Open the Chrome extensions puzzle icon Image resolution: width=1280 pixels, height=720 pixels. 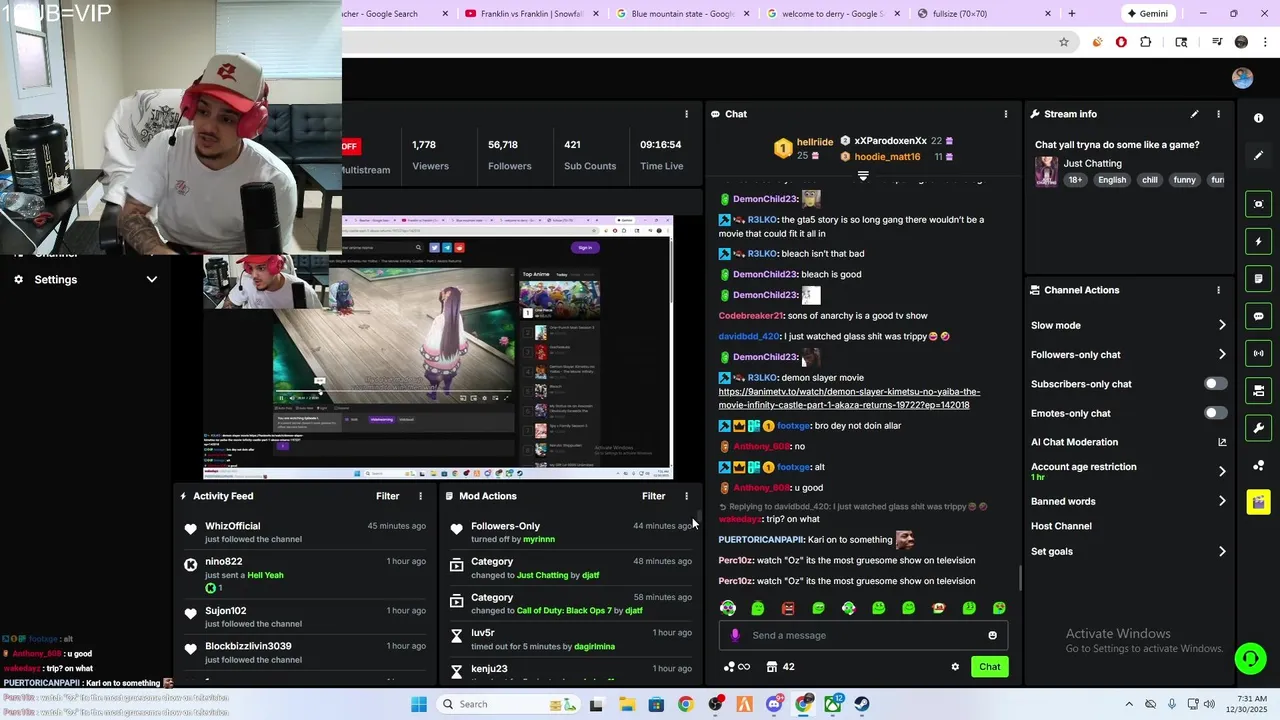1146,42
